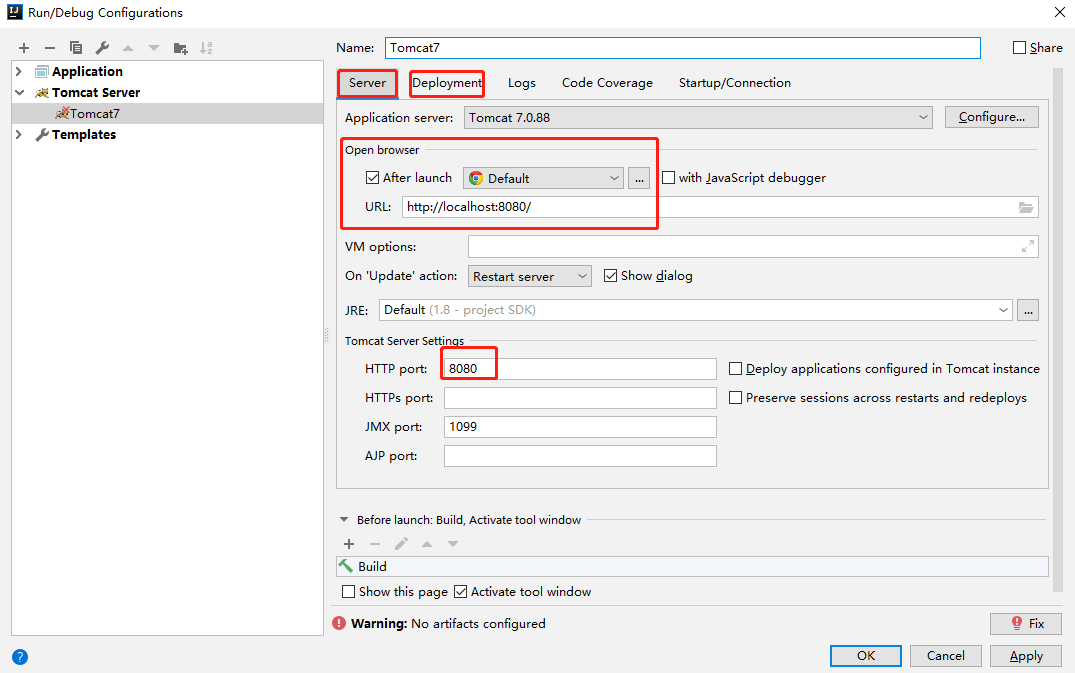Enable Preserve sessions across restarts and redeploys
Screen dimensions: 1075x673
coord(737,397)
